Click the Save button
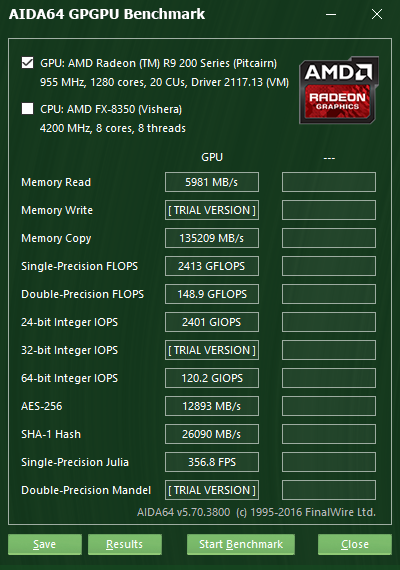This screenshot has height=570, width=400. [x=45, y=544]
